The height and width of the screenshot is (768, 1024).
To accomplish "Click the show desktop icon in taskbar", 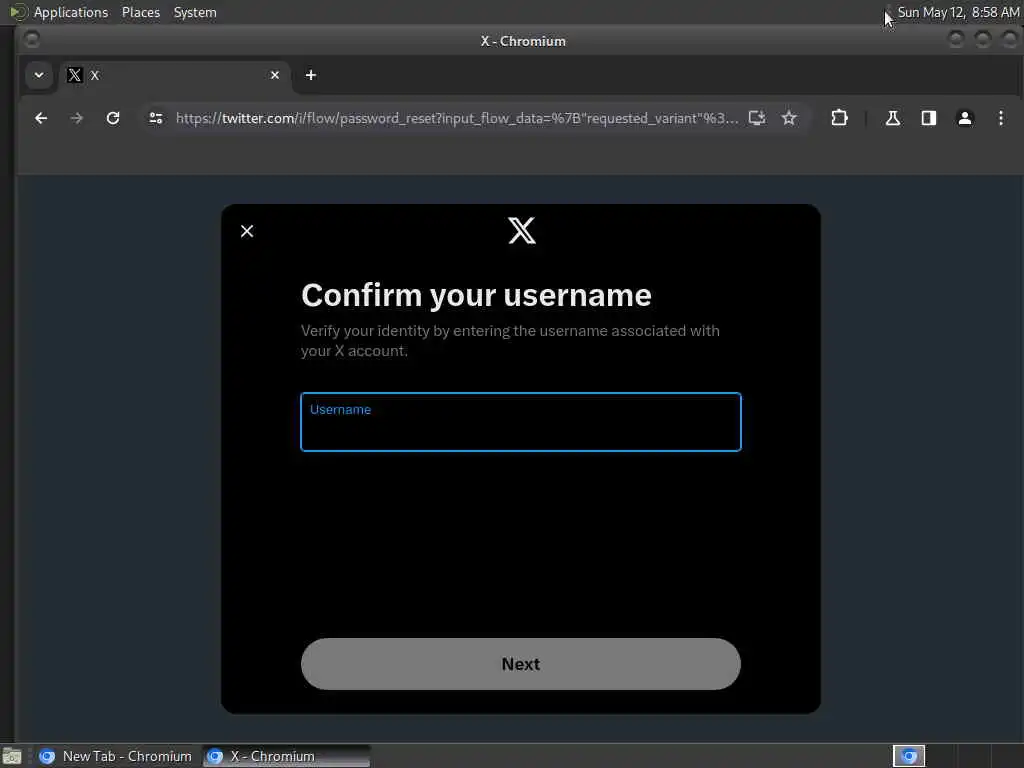I will click(12, 756).
